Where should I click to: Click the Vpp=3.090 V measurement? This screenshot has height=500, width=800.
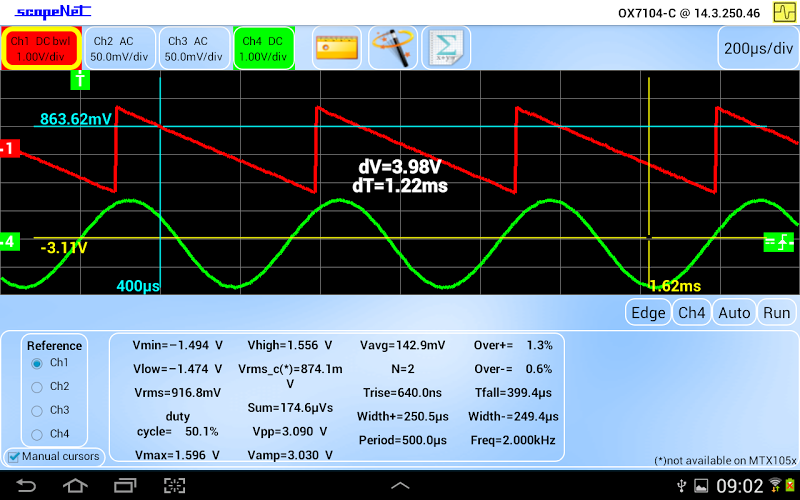[x=290, y=432]
